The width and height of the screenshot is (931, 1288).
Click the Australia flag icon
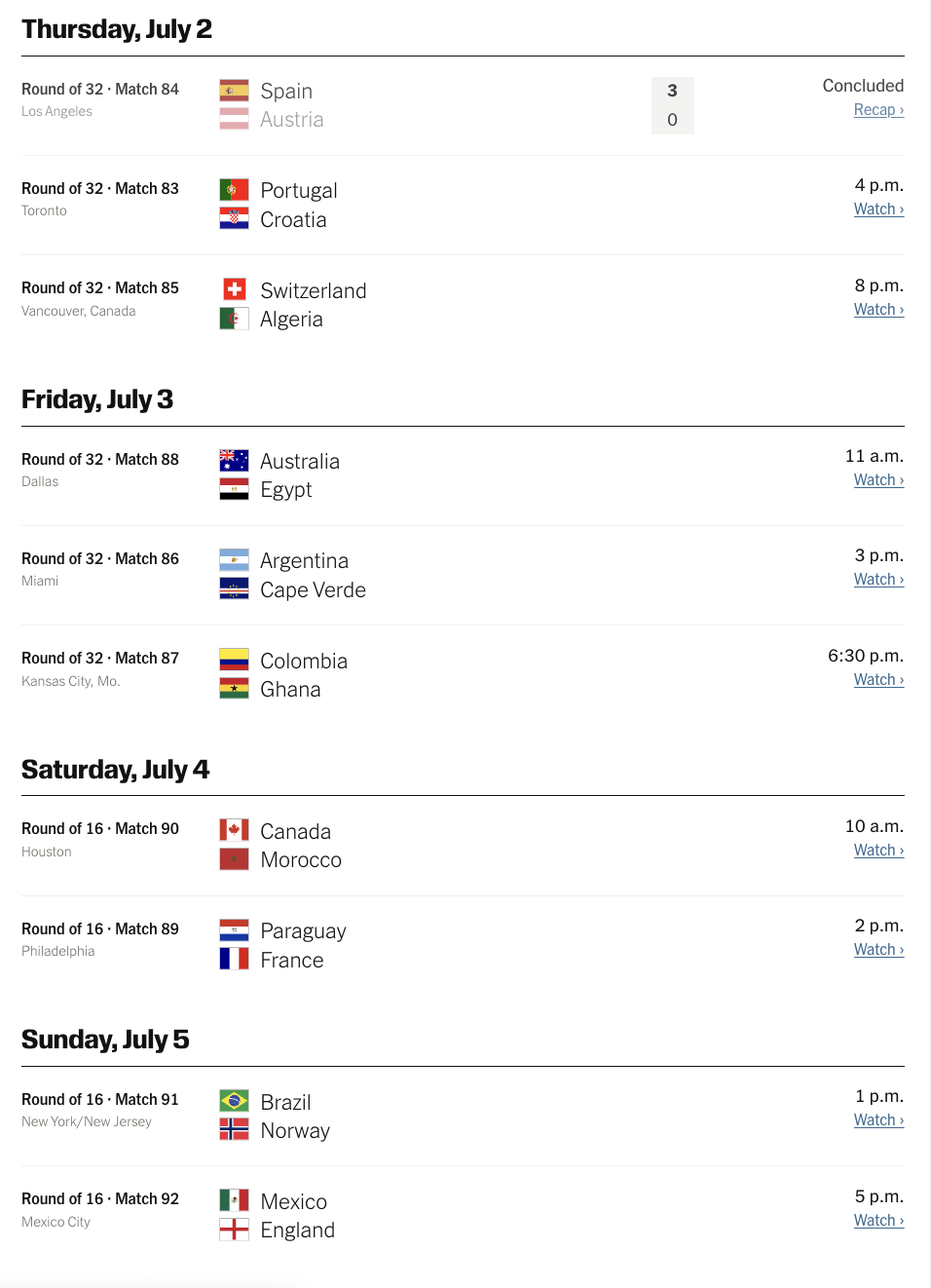tap(234, 460)
